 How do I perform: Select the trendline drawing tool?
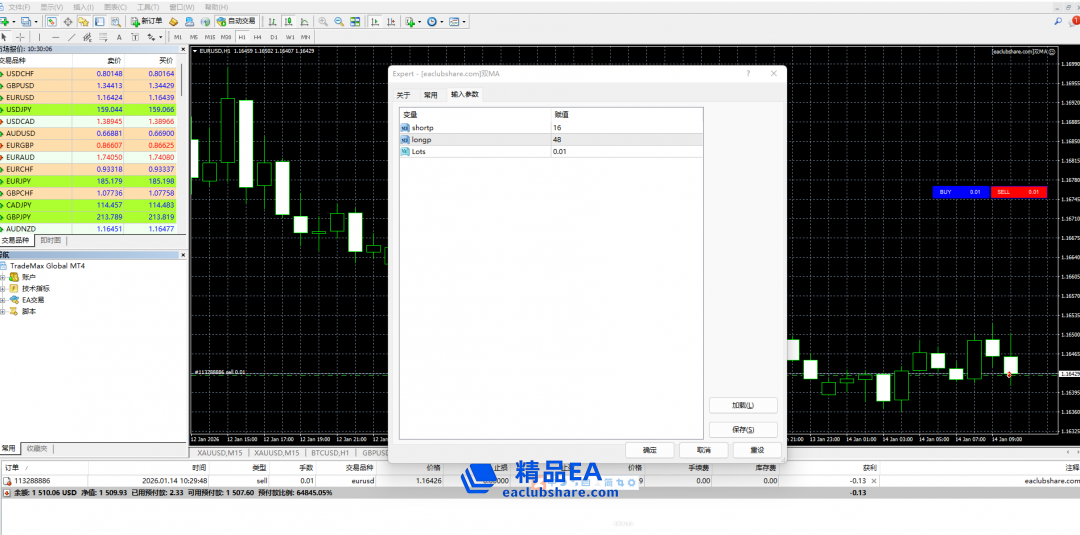tap(71, 37)
